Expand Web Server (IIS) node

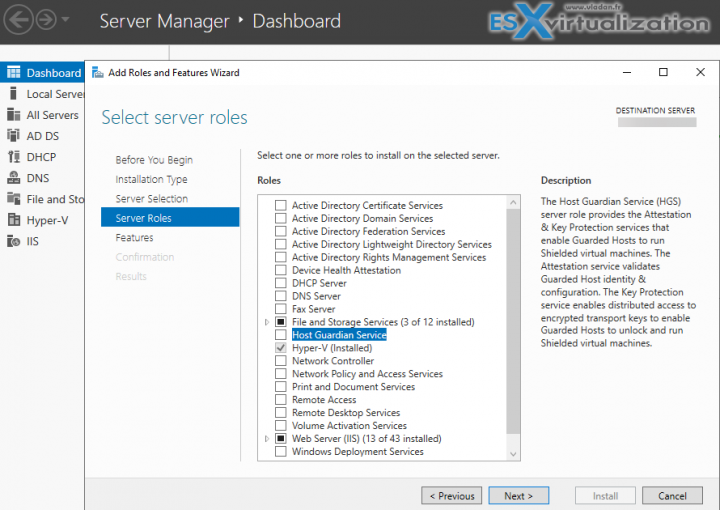coord(267,439)
